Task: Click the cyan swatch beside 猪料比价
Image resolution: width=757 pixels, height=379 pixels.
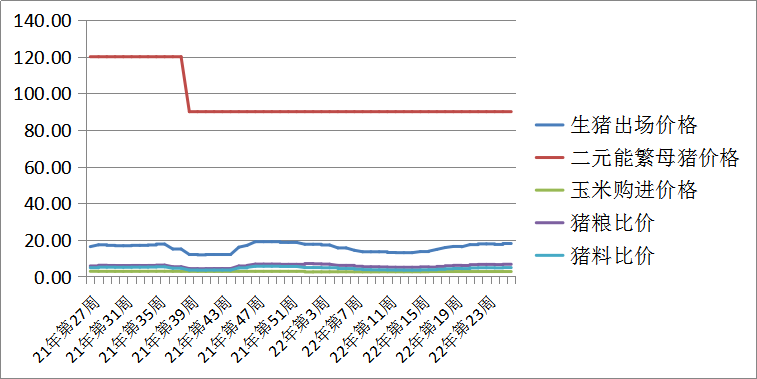Action: 549,255
